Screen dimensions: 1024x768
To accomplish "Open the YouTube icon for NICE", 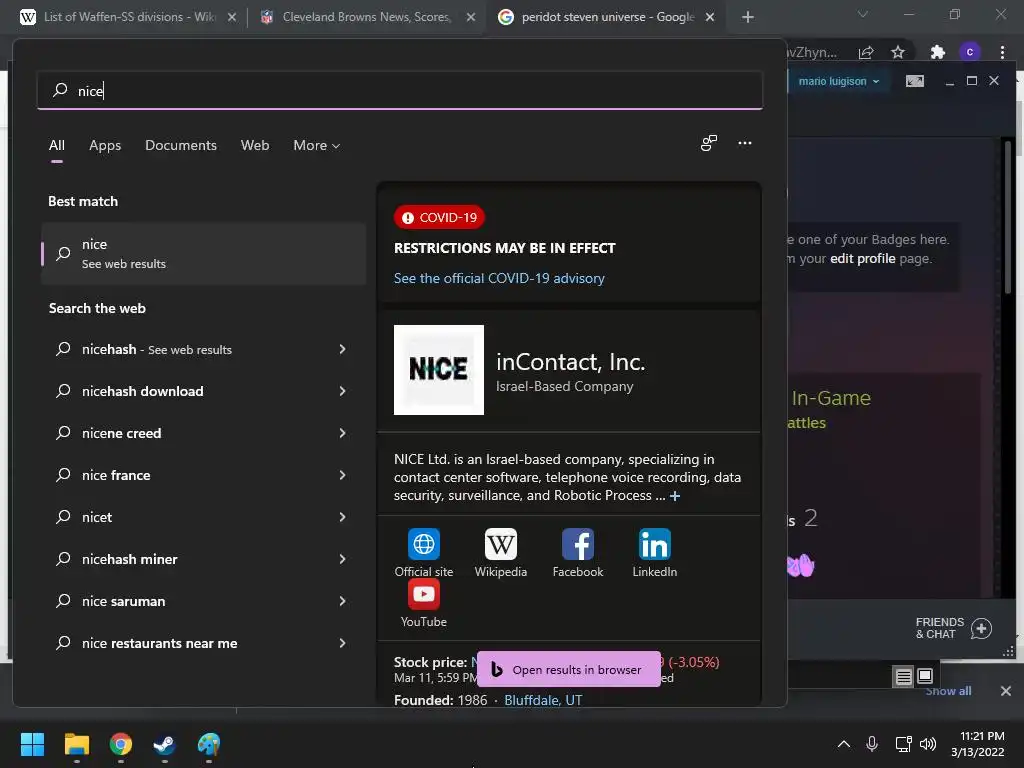I will pos(424,594).
